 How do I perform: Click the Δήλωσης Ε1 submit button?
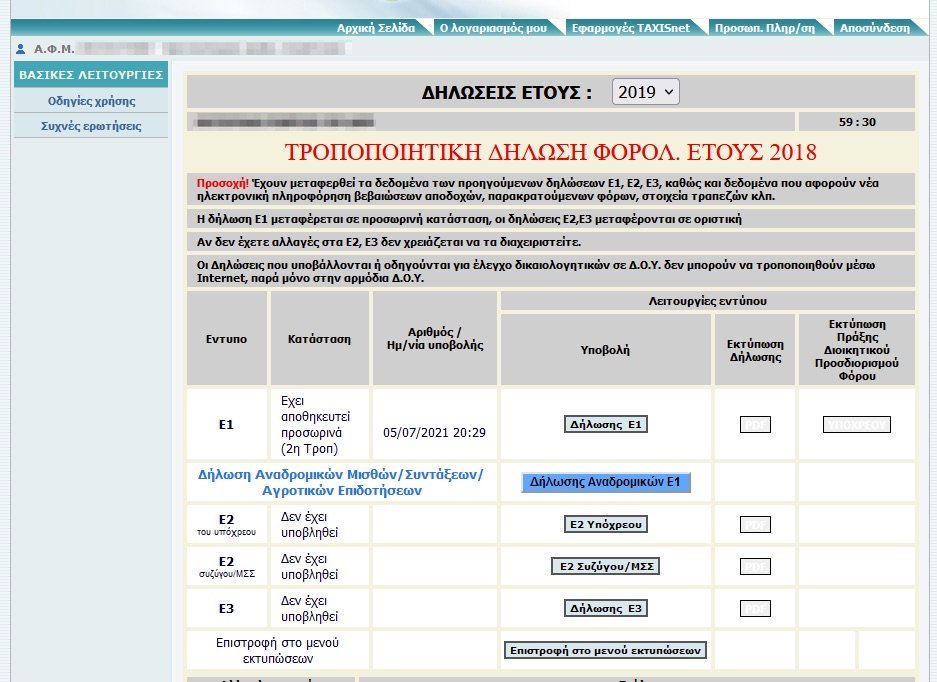[605, 424]
